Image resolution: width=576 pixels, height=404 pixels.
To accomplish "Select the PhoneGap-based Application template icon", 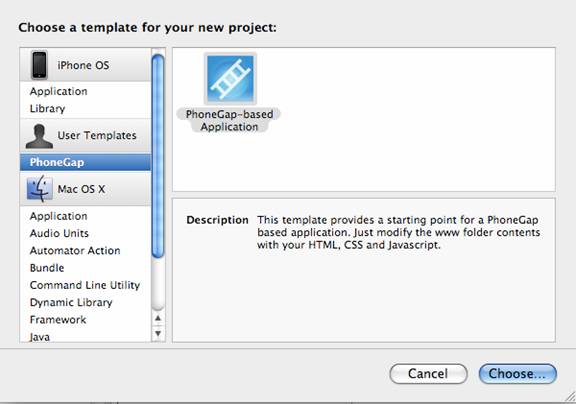I will [230, 79].
